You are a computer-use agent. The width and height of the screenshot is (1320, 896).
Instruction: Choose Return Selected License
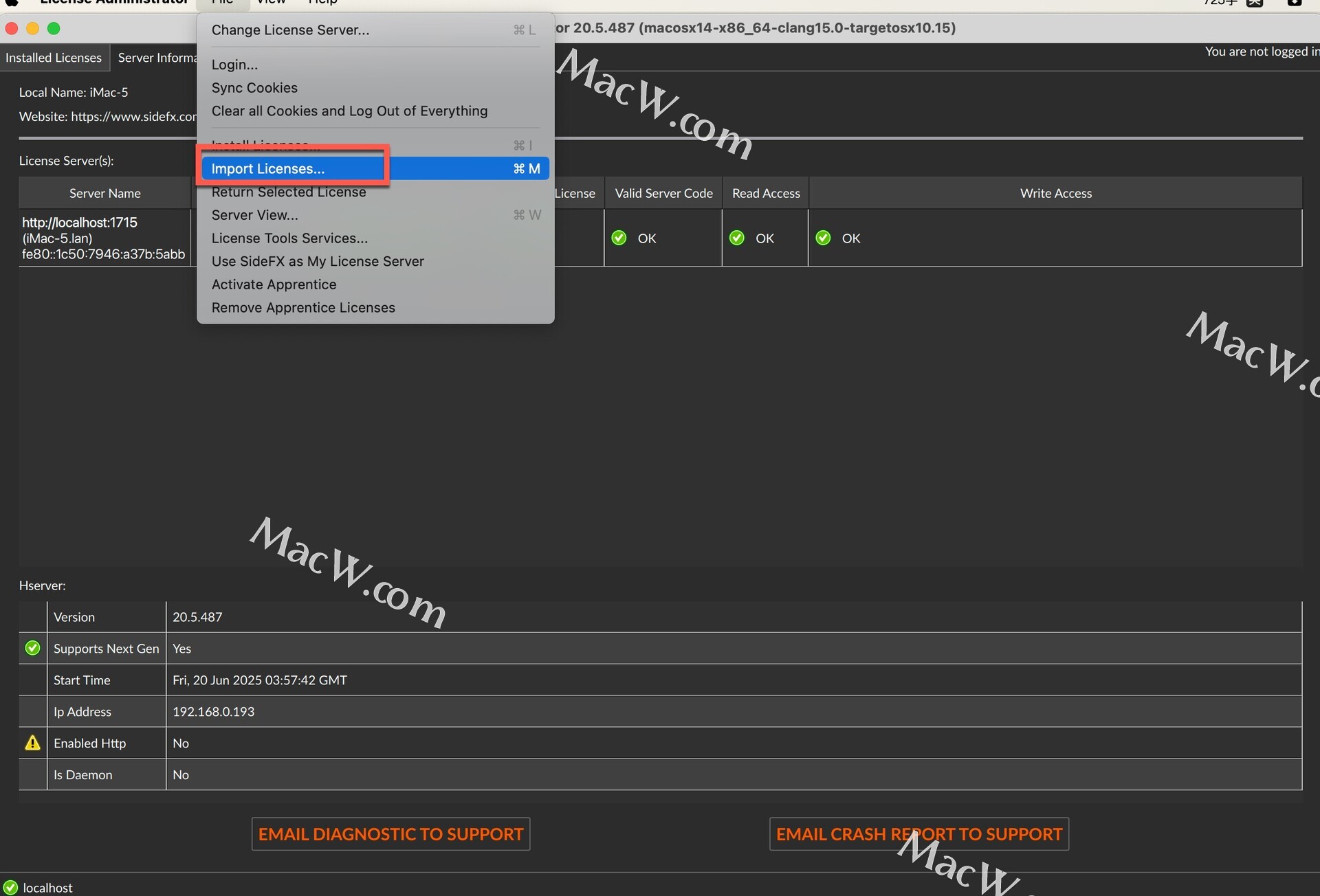pyautogui.click(x=289, y=192)
